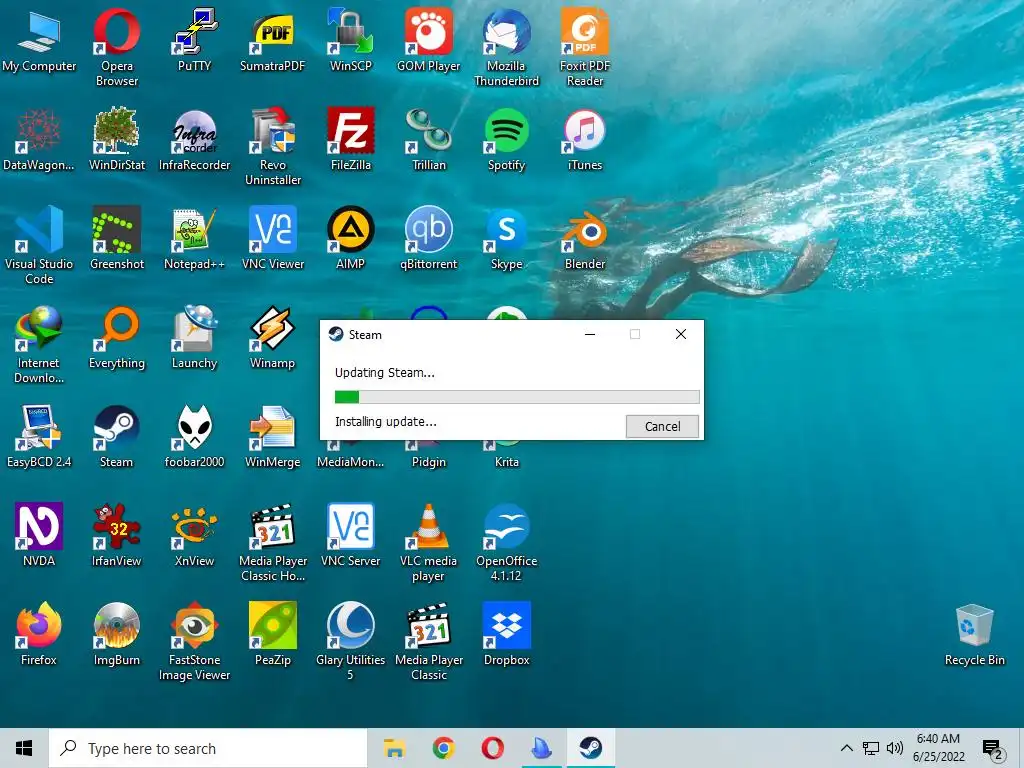Click the OpenOffice 4.1.12 icon
Image resolution: width=1024 pixels, height=768 pixels.
tap(507, 543)
